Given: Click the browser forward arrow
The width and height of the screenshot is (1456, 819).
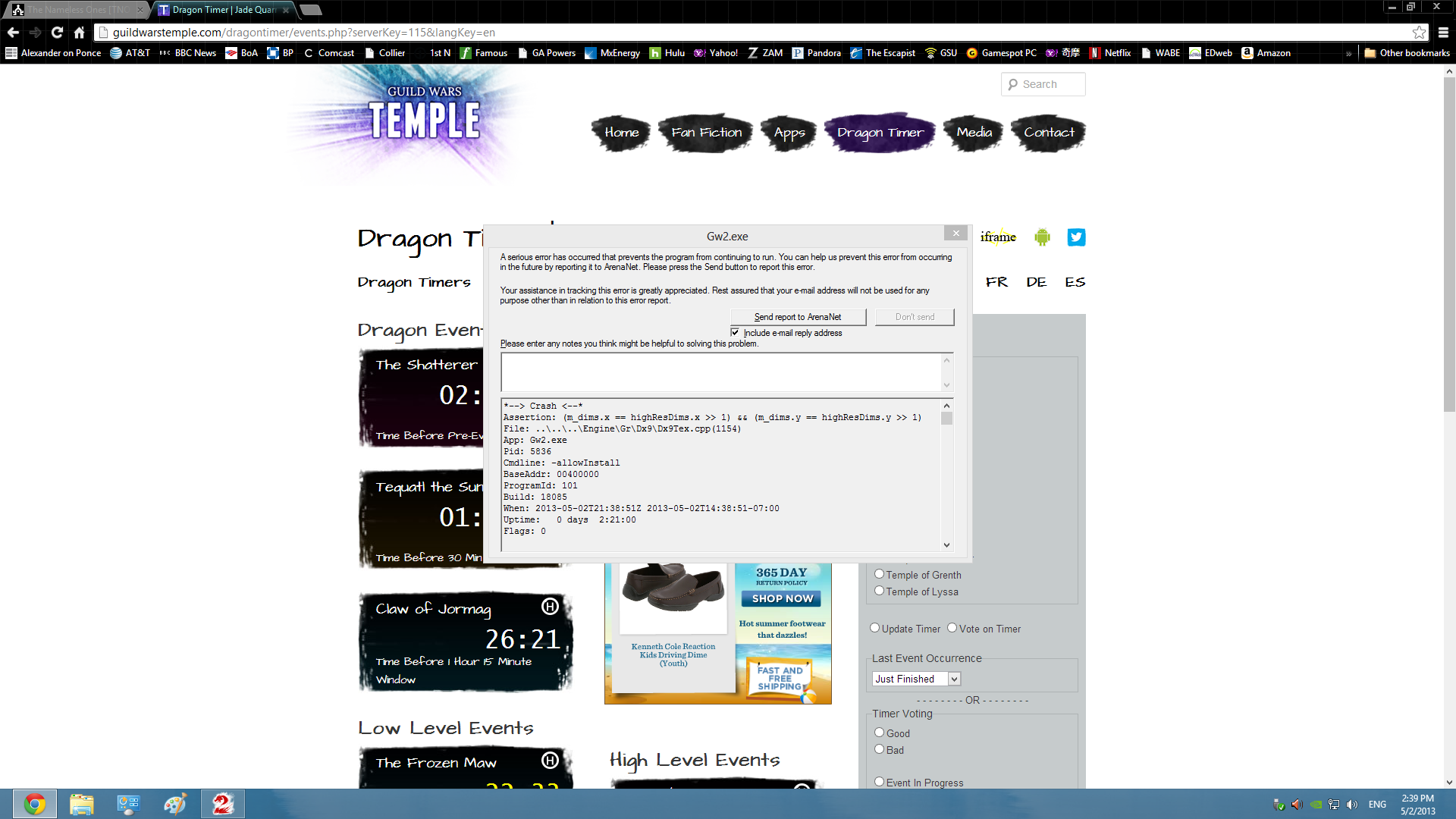Looking at the screenshot, I should click(x=35, y=33).
